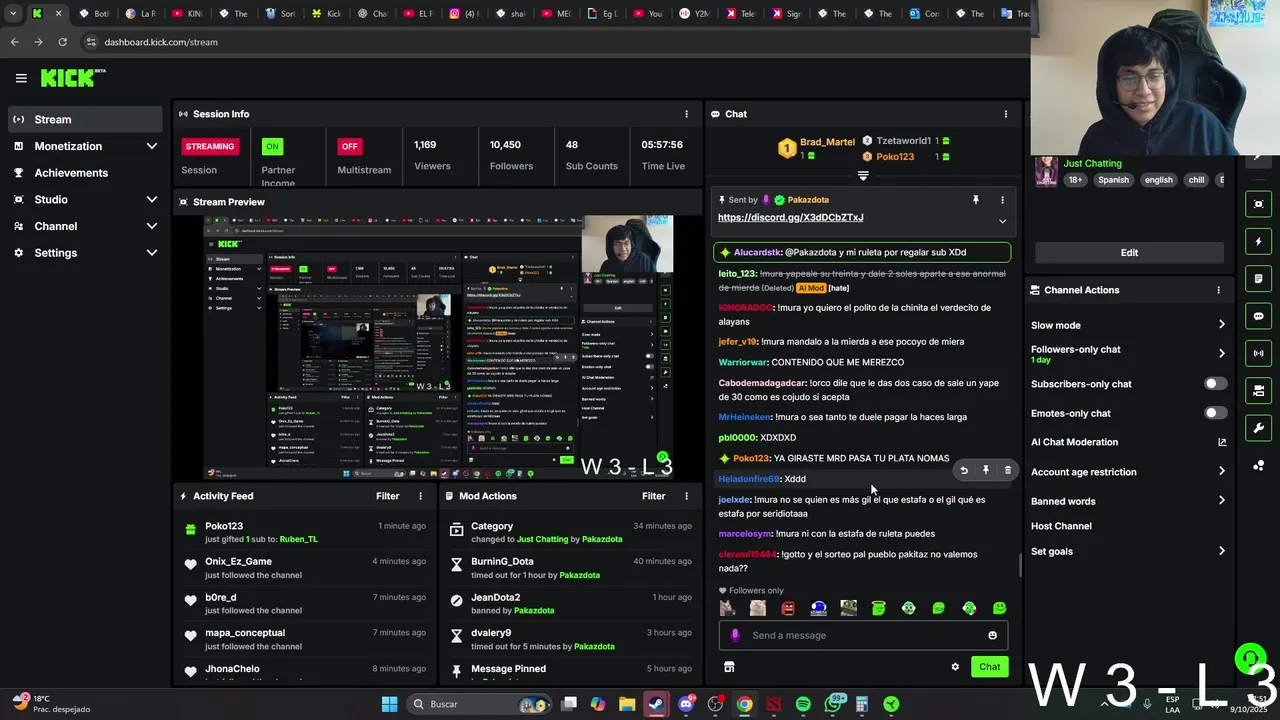This screenshot has height=720, width=1280.
Task: Open Host Channel action
Action: (x=1061, y=526)
